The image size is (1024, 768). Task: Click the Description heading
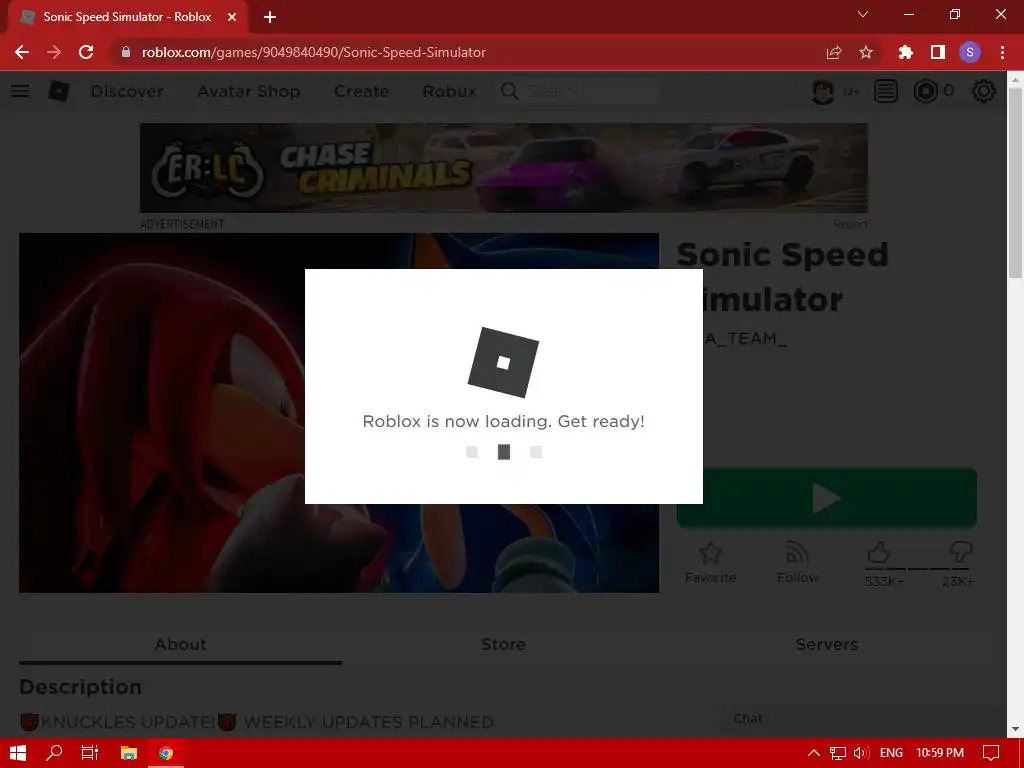pos(80,687)
